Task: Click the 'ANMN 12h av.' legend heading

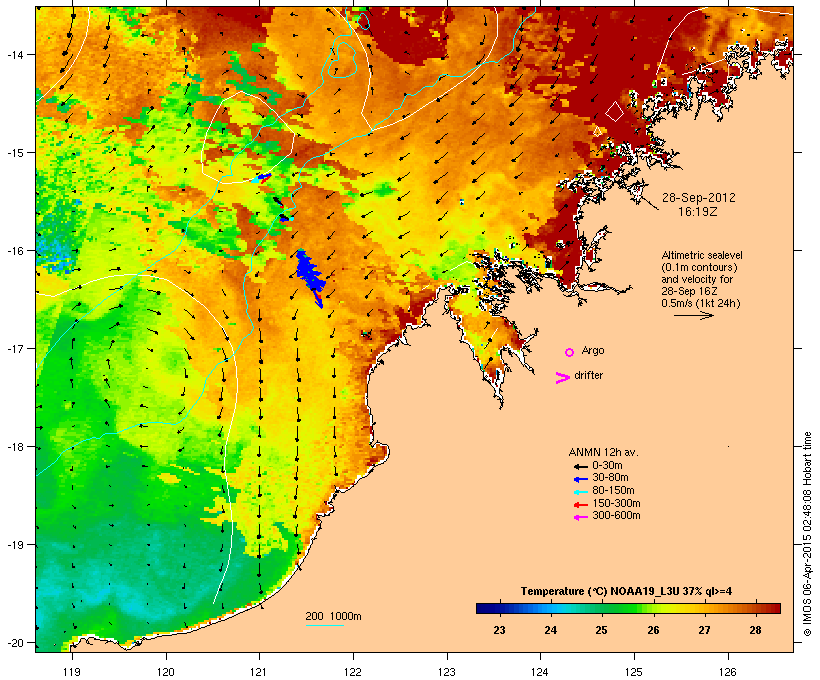Action: (x=603, y=452)
